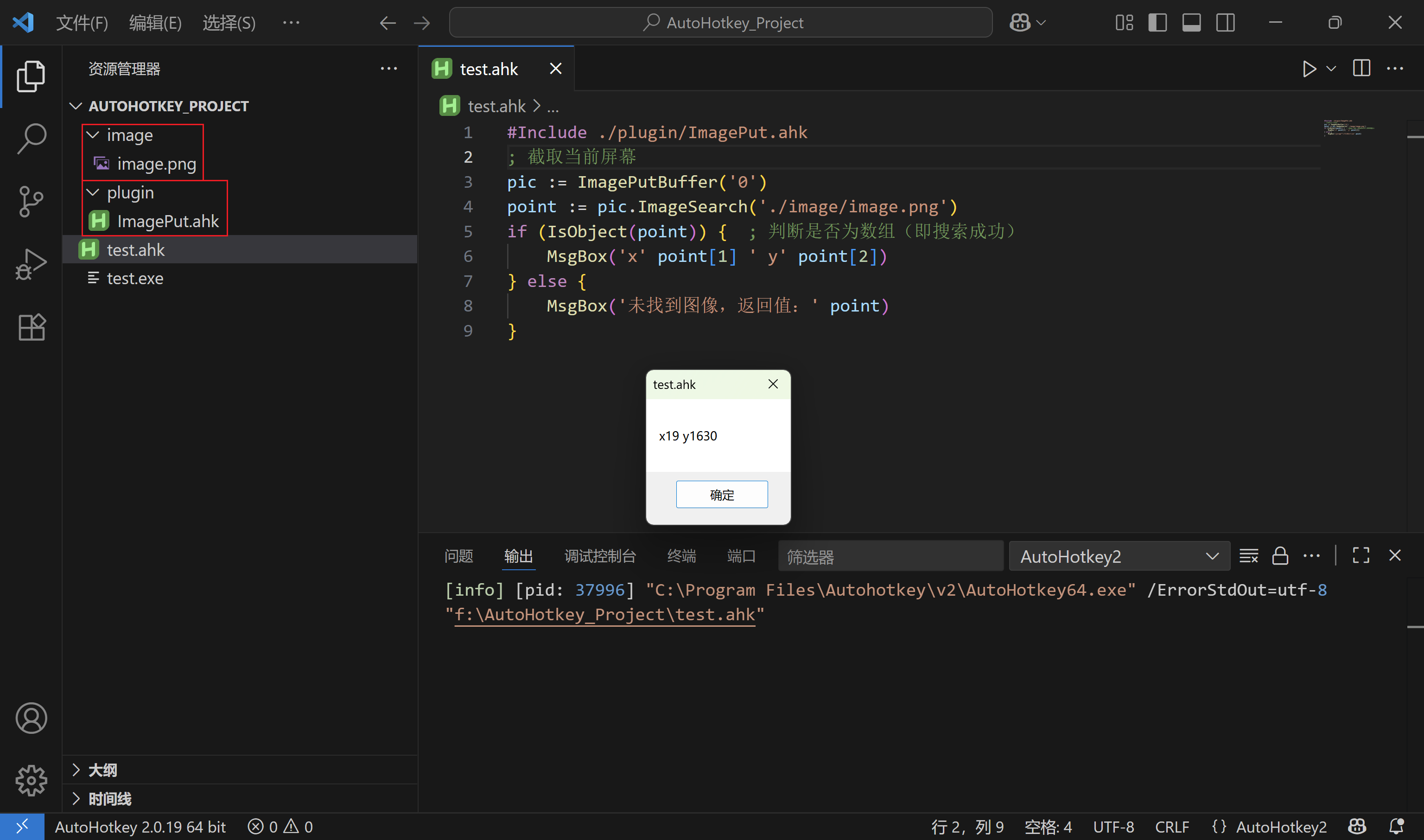1424x840 pixels.
Task: Switch to the Output panel tab
Action: point(518,556)
